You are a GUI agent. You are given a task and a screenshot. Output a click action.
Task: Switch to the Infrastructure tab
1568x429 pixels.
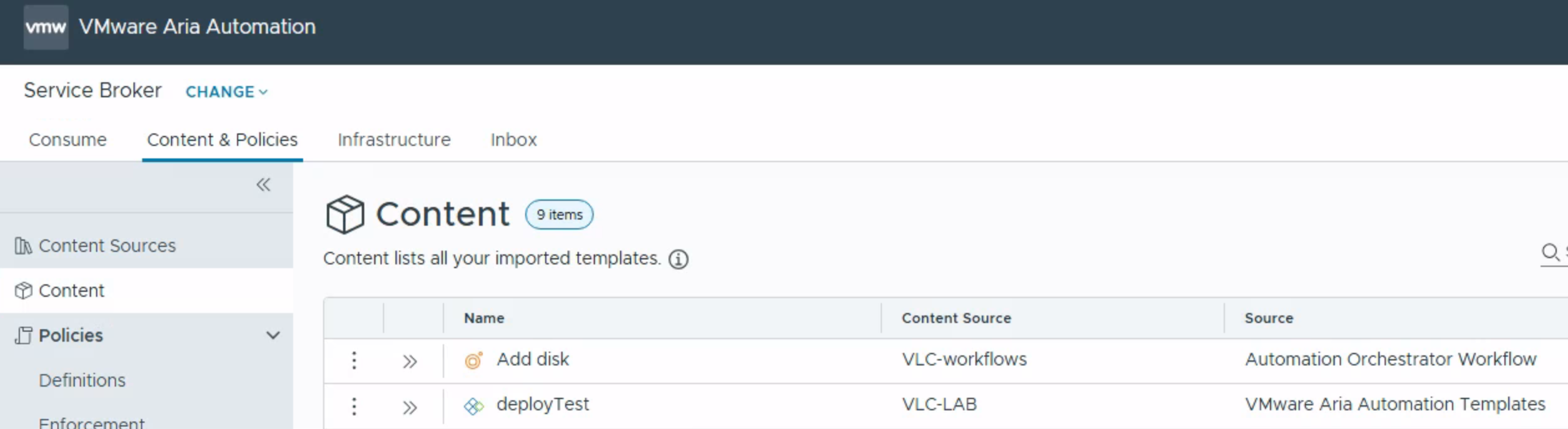(x=394, y=140)
